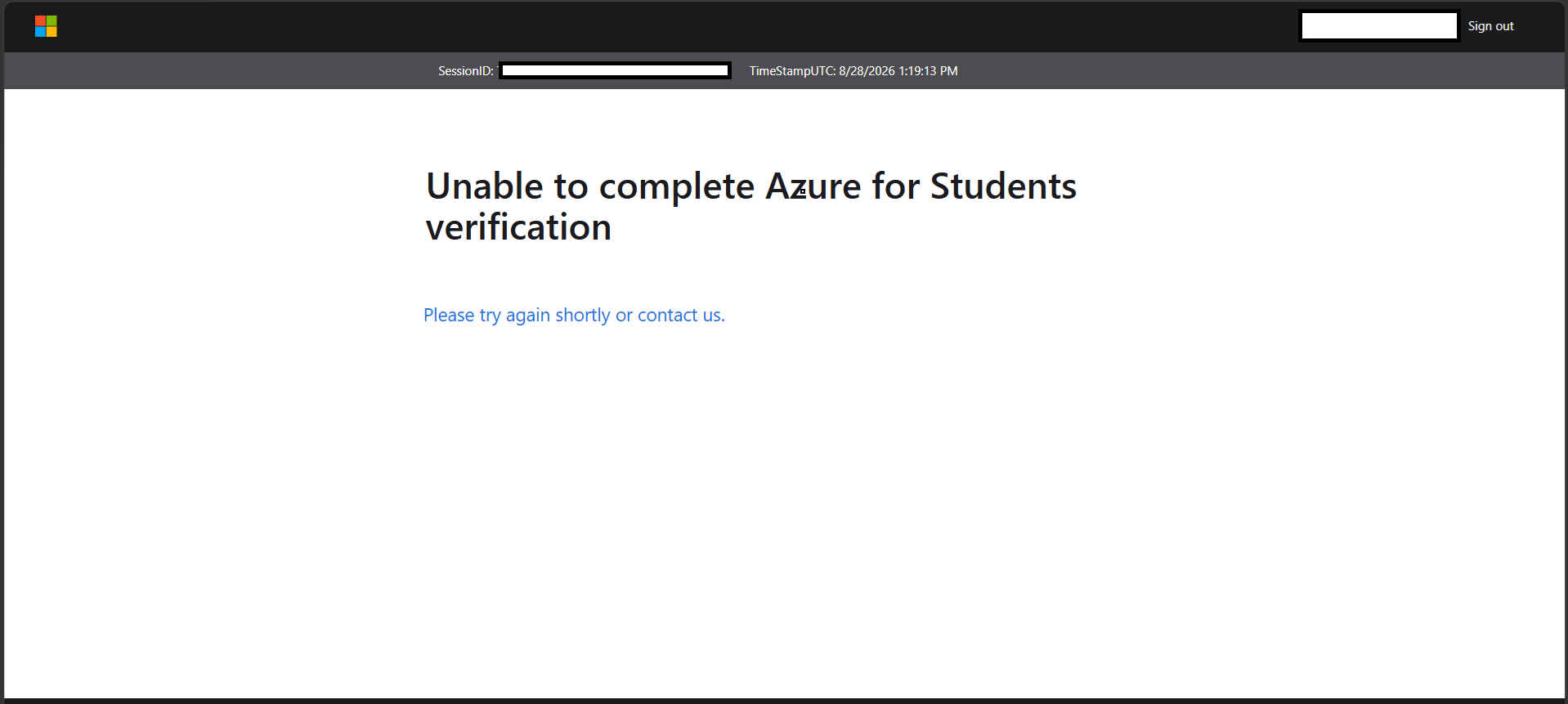Sign out of the account
1568x704 pixels.
(1490, 26)
